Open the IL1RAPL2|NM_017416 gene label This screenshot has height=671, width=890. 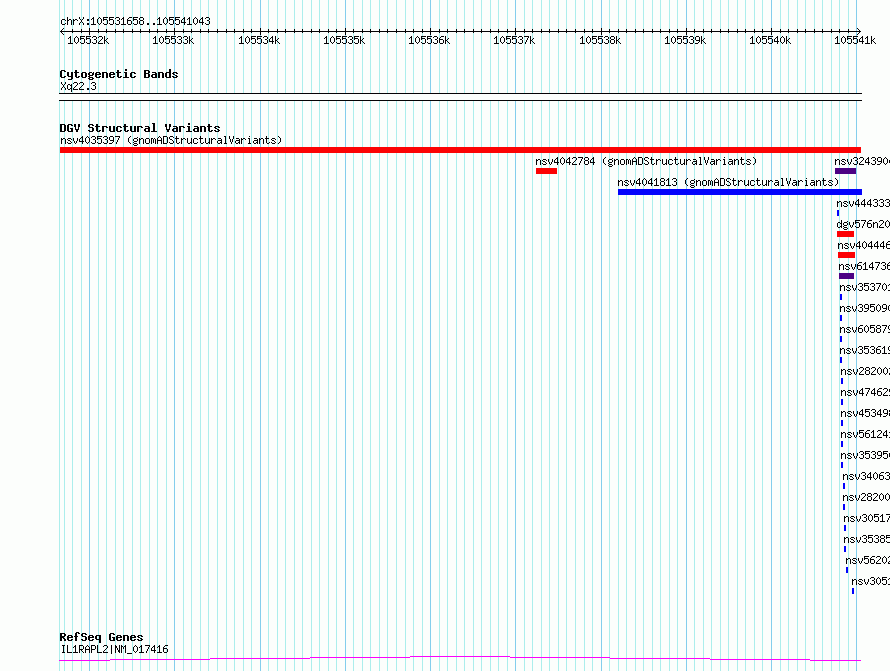(x=115, y=649)
